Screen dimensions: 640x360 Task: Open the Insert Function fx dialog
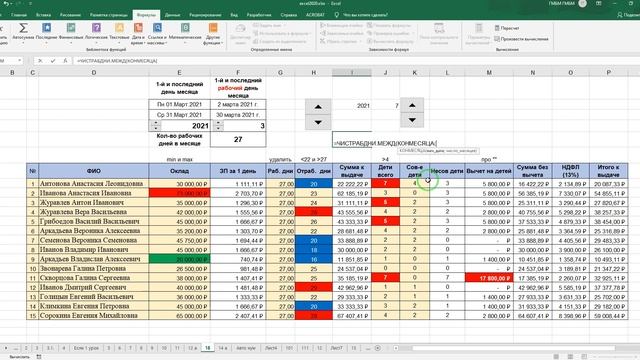65,61
